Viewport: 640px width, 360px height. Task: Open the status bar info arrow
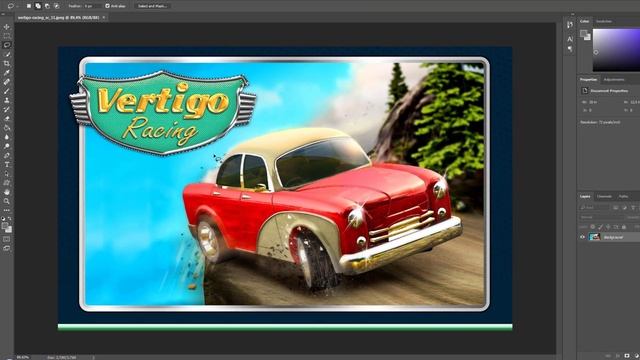pos(93,357)
